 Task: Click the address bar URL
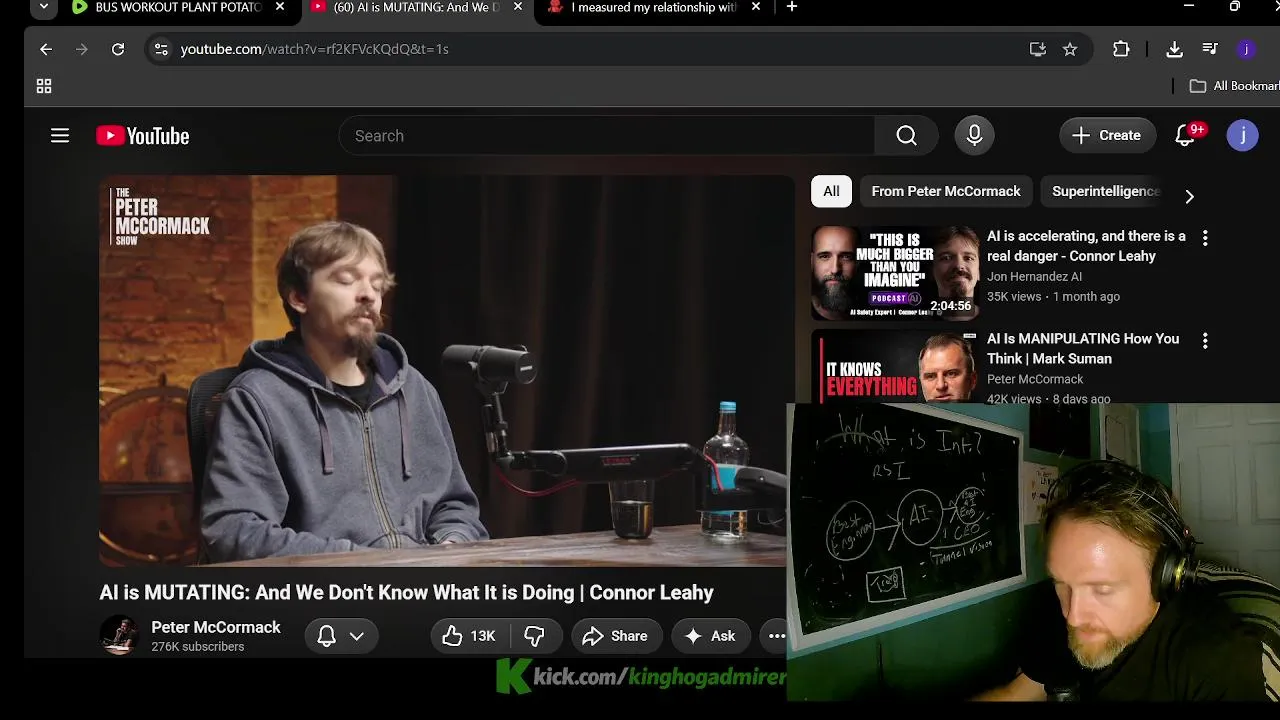pyautogui.click(x=314, y=49)
